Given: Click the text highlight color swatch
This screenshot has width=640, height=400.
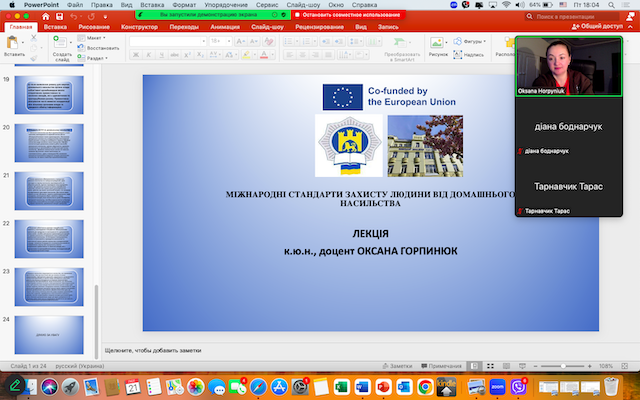Looking at the screenshot, I should 246,55.
